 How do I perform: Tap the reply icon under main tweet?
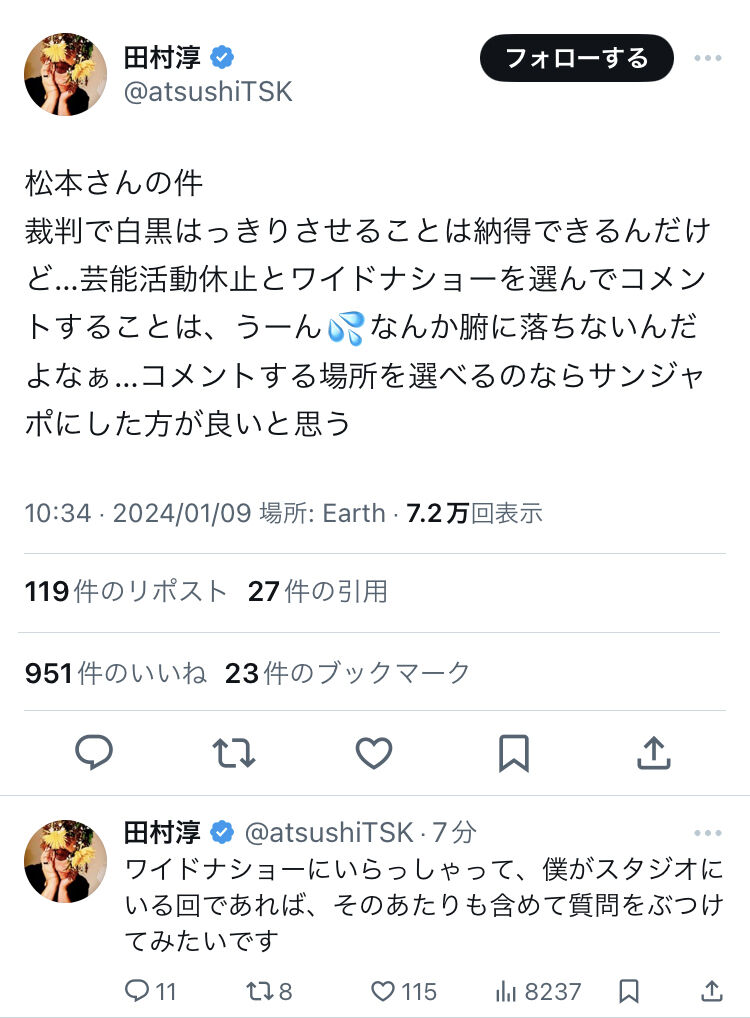pos(94,752)
